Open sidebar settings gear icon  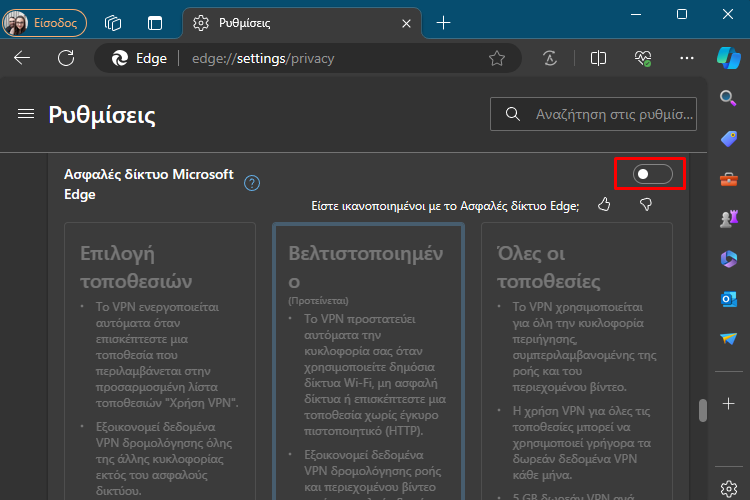click(x=728, y=489)
